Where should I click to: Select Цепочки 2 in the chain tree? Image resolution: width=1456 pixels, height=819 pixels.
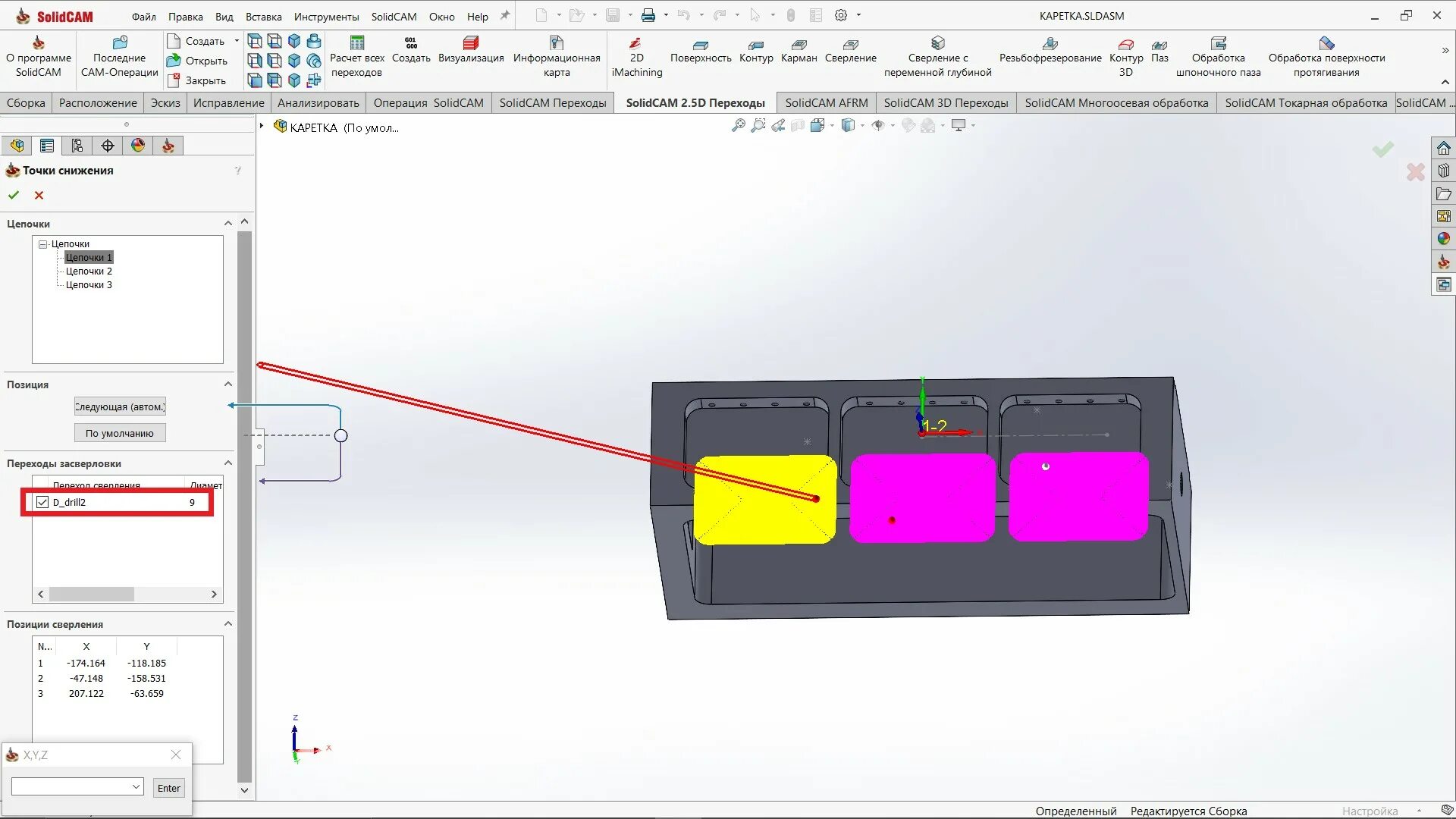(89, 271)
